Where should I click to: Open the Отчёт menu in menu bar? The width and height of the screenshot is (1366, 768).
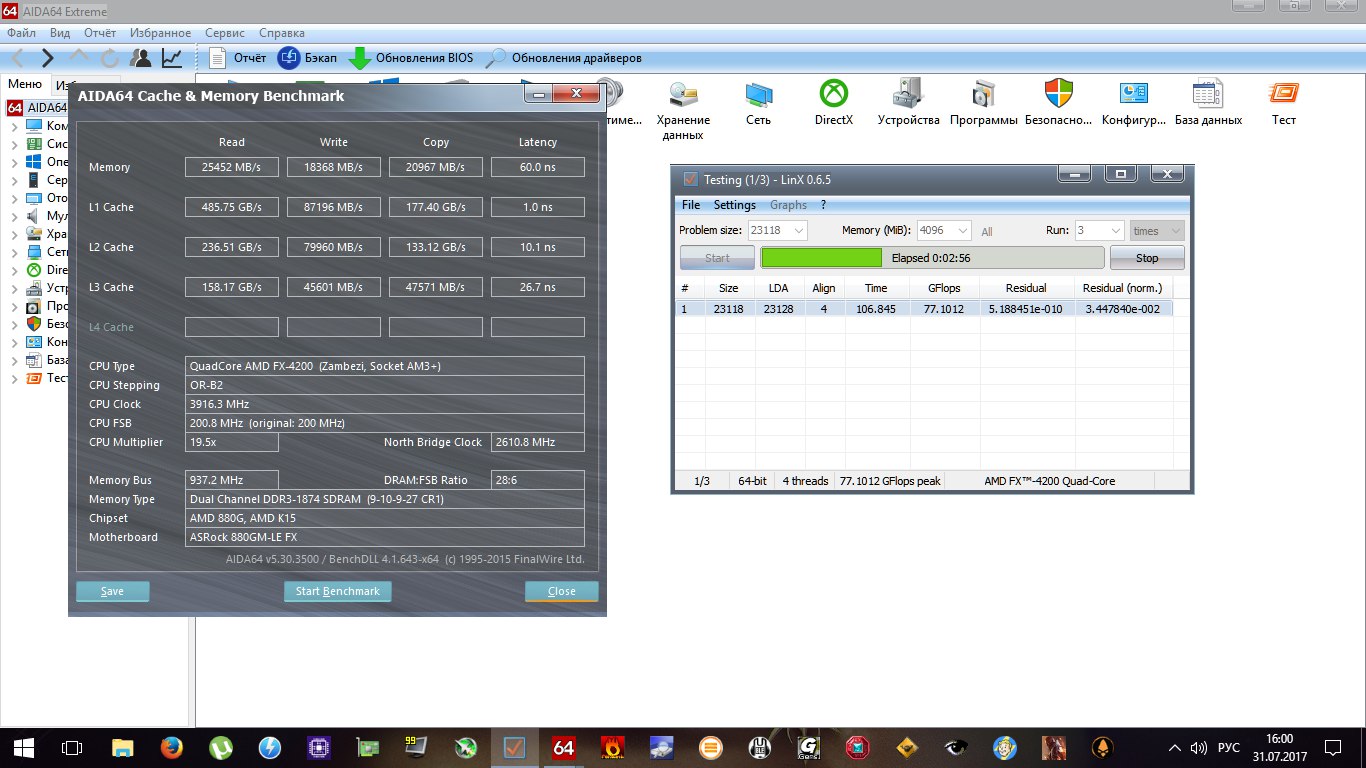[x=100, y=33]
